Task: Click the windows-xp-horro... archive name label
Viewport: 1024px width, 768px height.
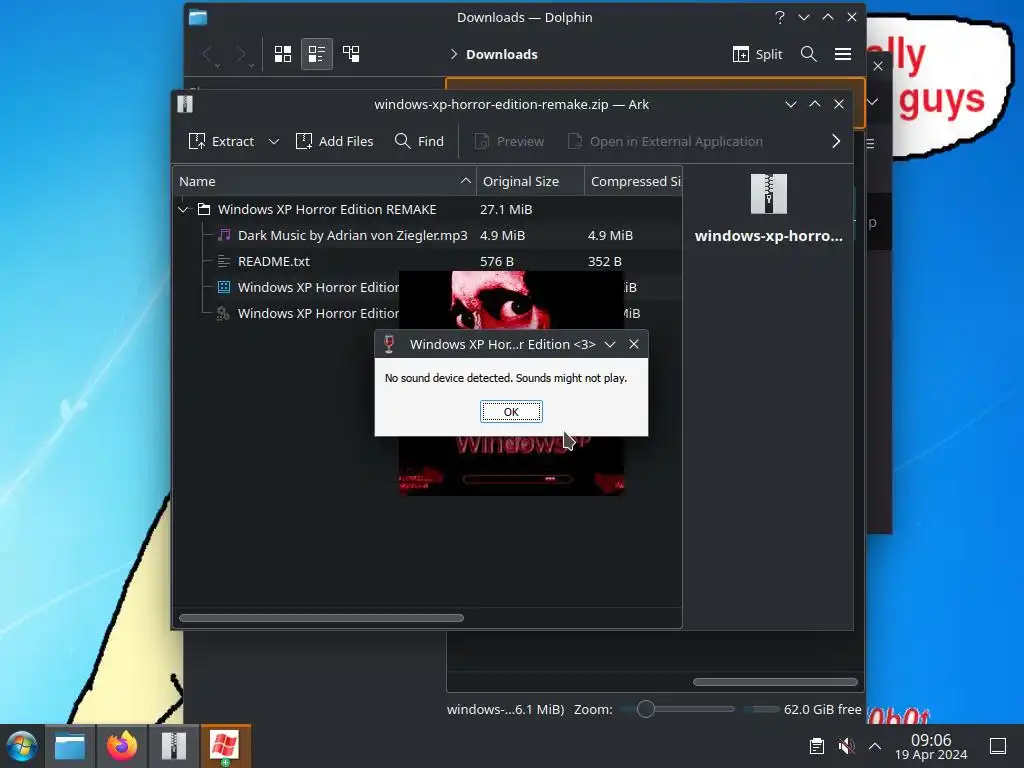Action: point(769,236)
